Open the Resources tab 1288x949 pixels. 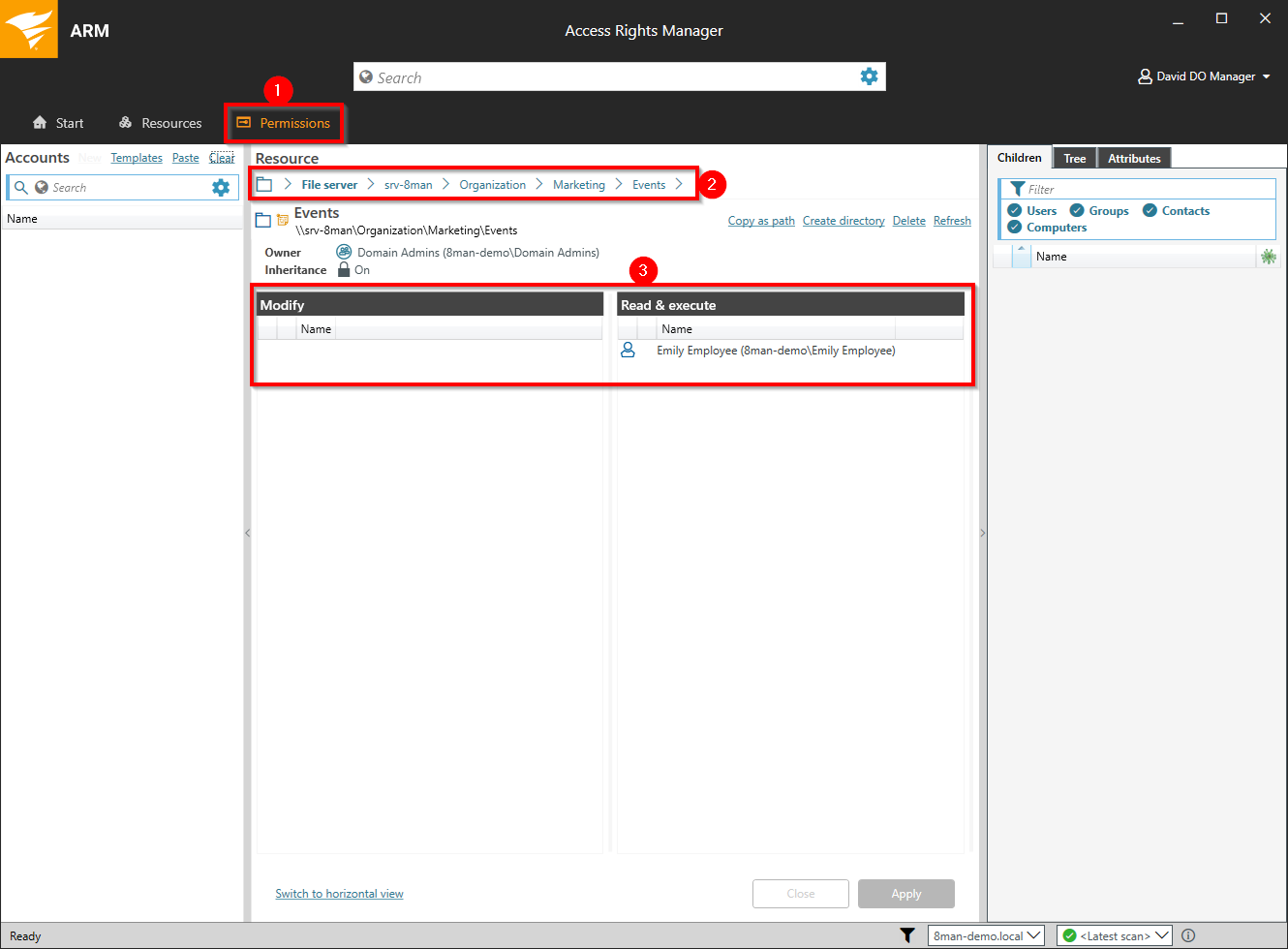161,123
